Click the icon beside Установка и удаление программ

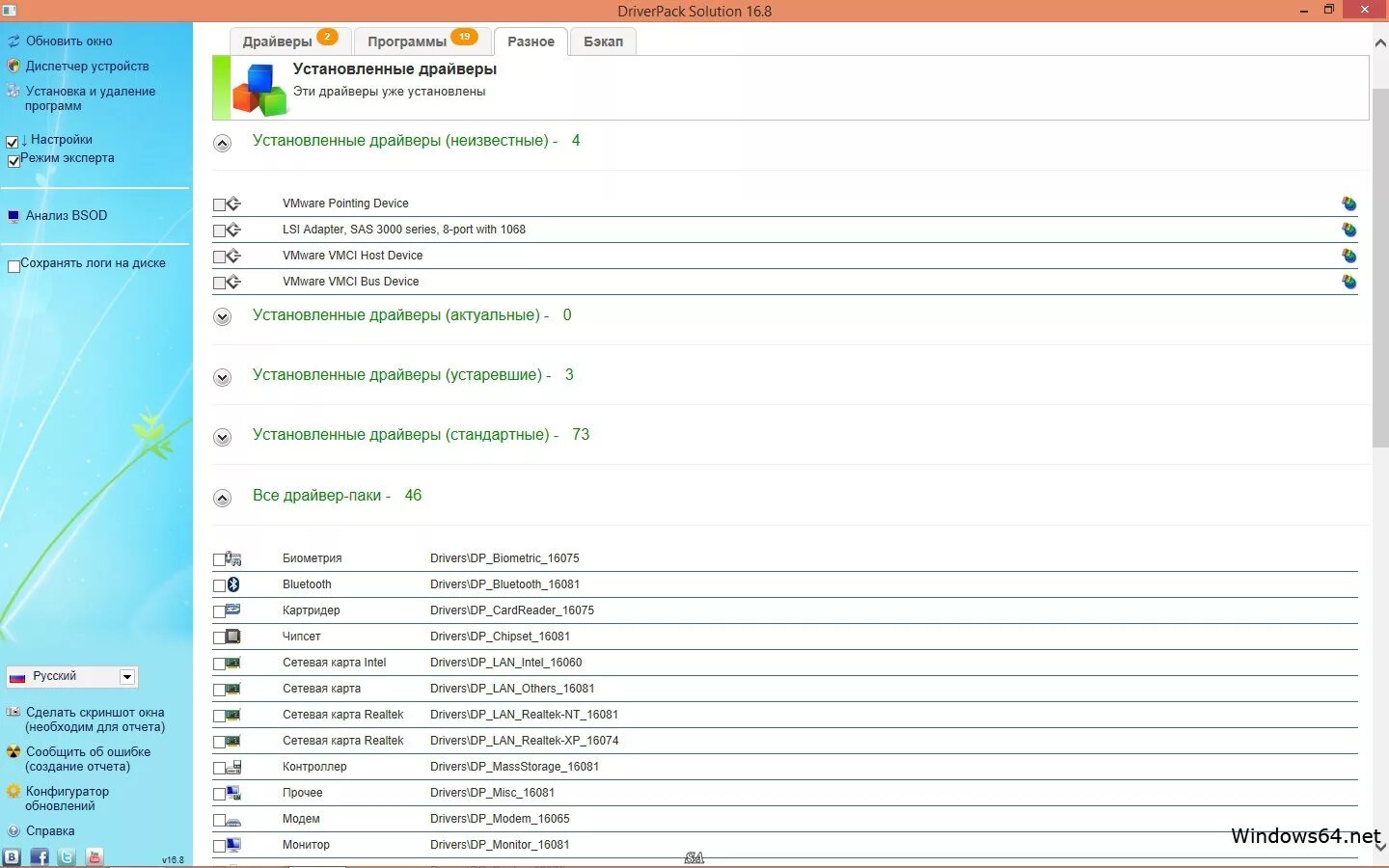pyautogui.click(x=14, y=91)
